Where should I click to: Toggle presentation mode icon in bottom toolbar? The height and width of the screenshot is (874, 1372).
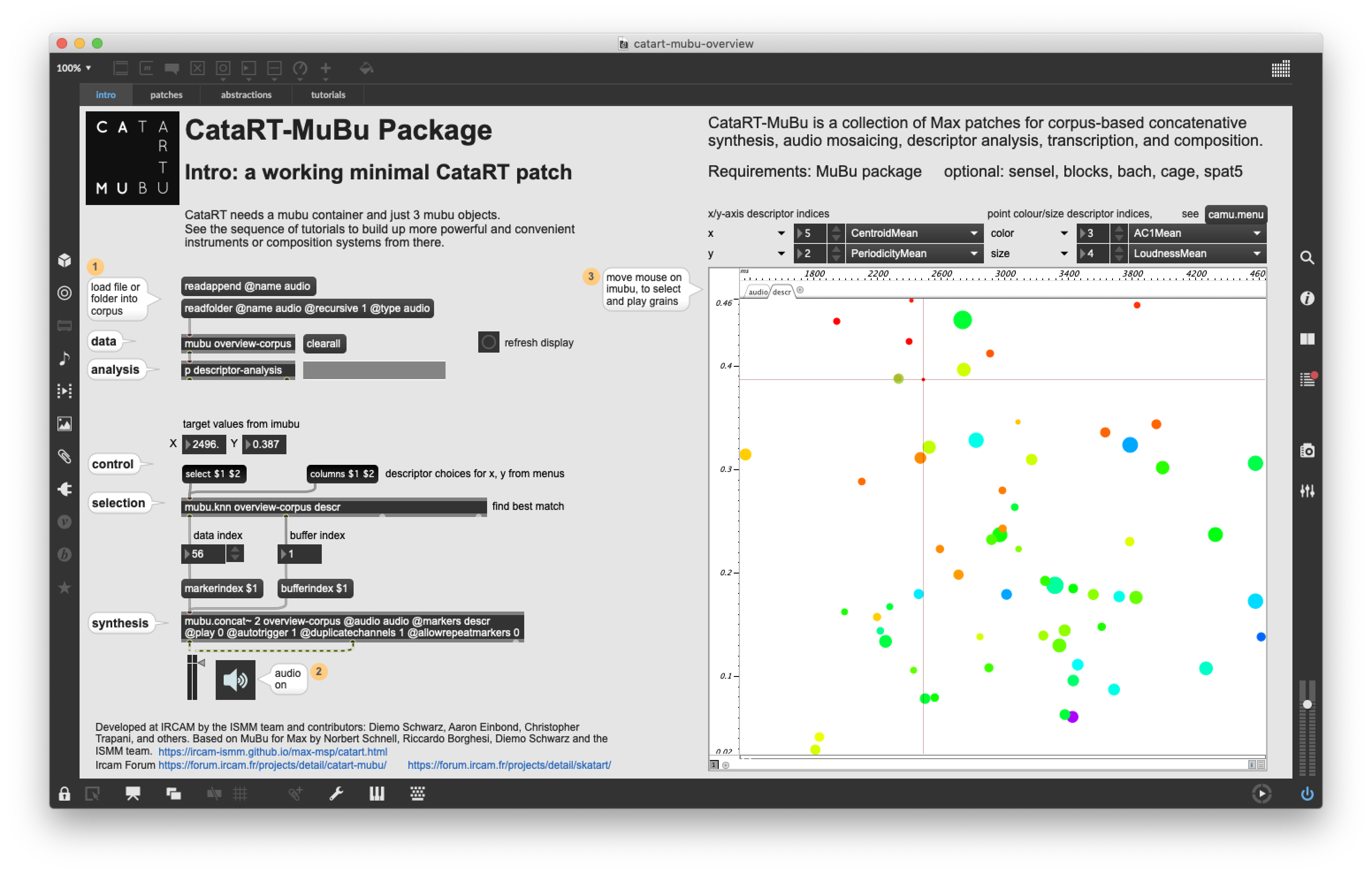(133, 794)
